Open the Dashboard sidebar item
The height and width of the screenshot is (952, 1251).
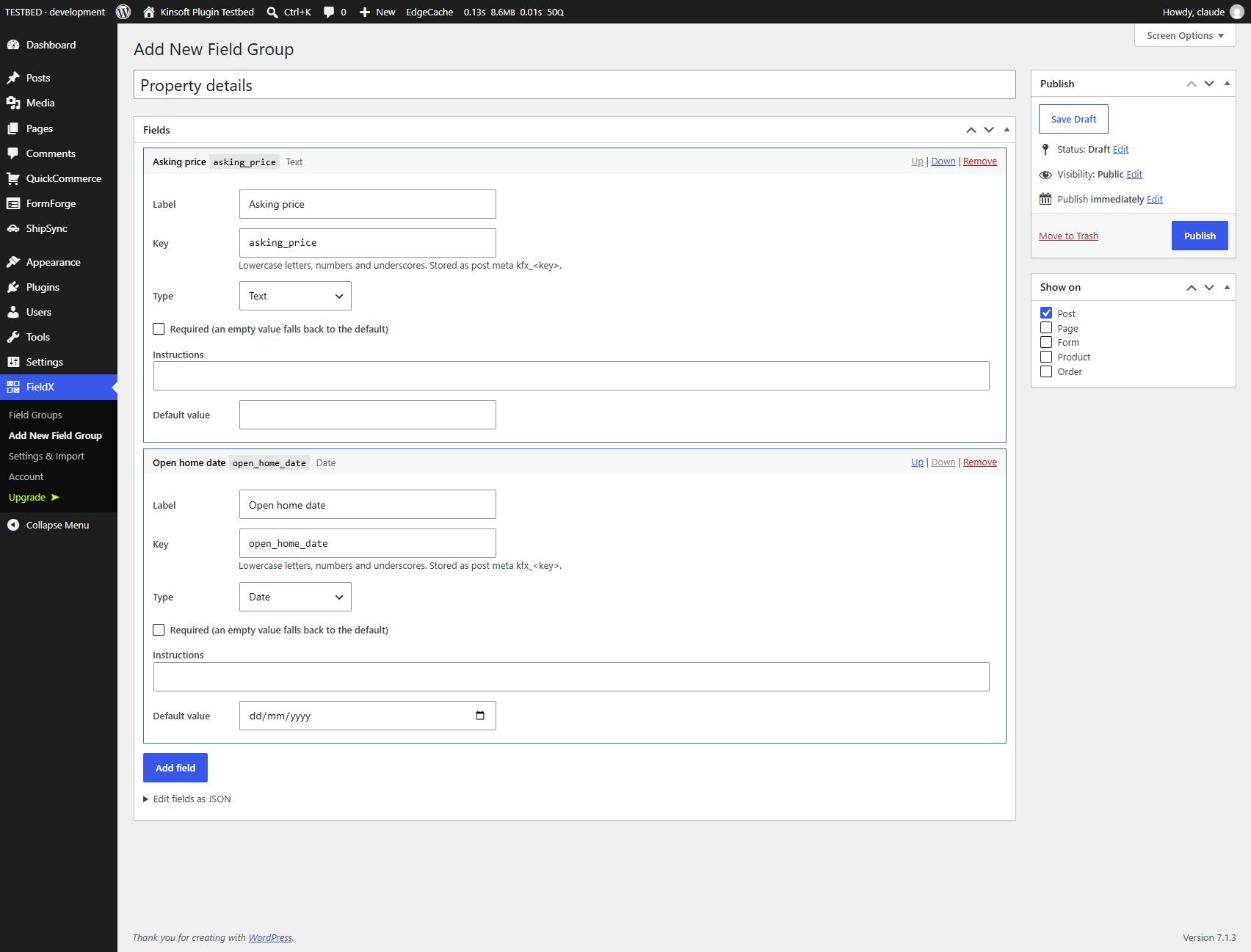click(x=58, y=45)
